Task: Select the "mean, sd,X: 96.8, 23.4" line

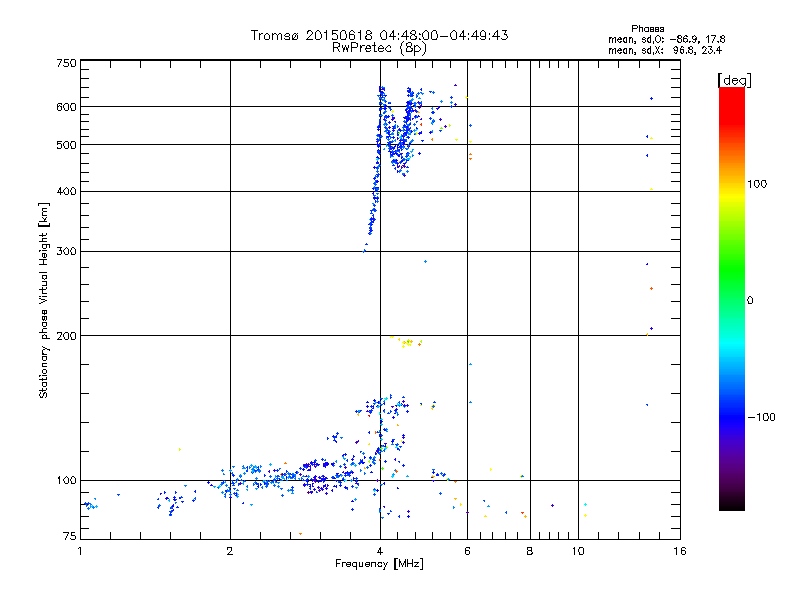Action: [665, 50]
